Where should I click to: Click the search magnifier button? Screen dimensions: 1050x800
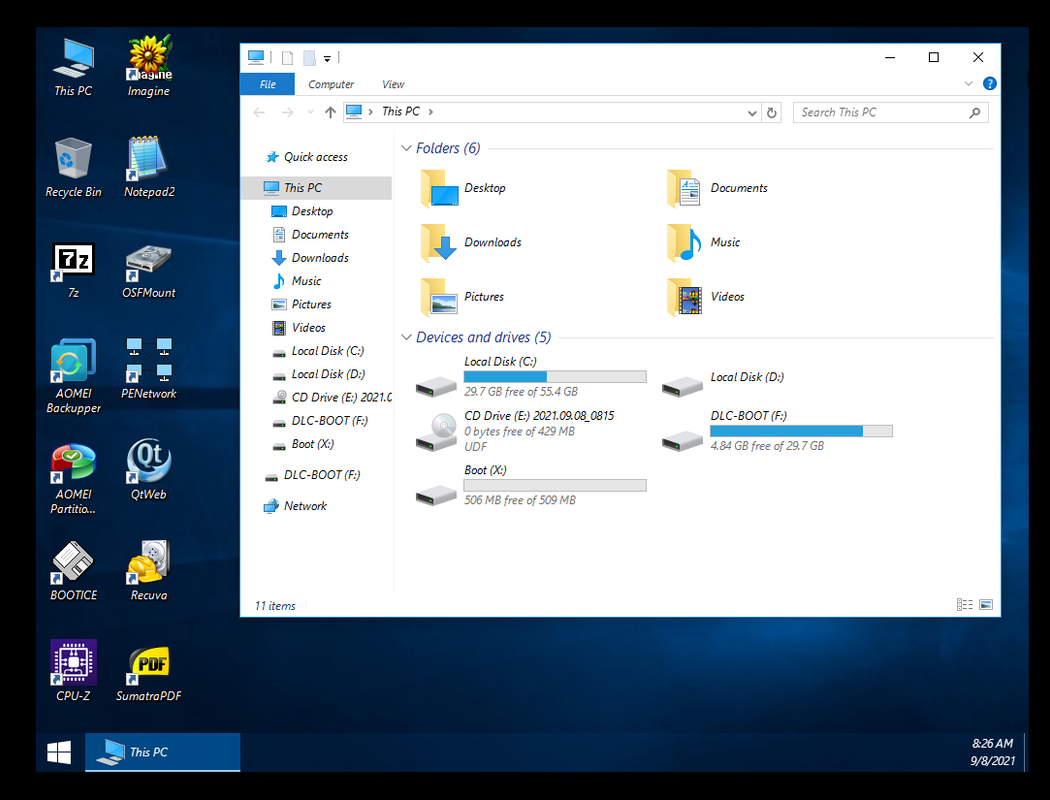(x=975, y=113)
